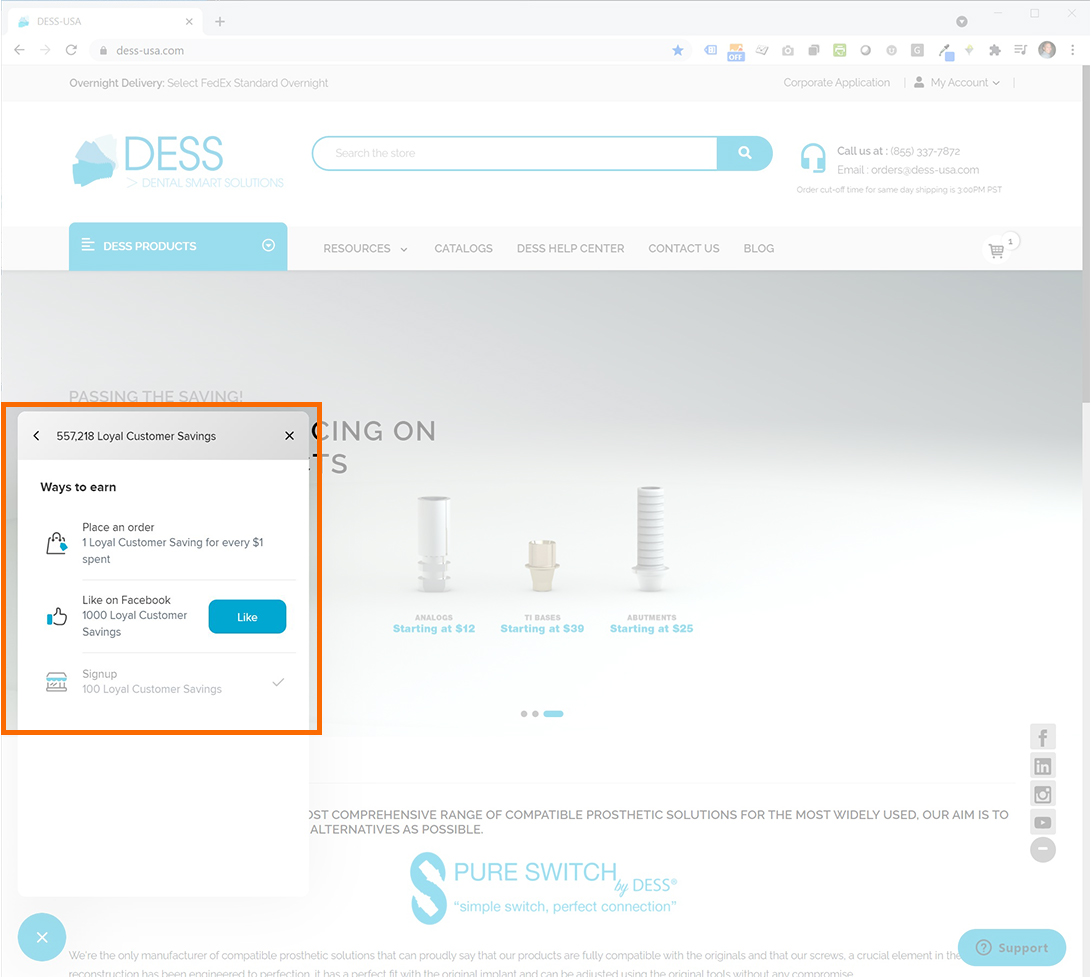Click the Abutments product image
The image size is (1091, 977).
(651, 539)
